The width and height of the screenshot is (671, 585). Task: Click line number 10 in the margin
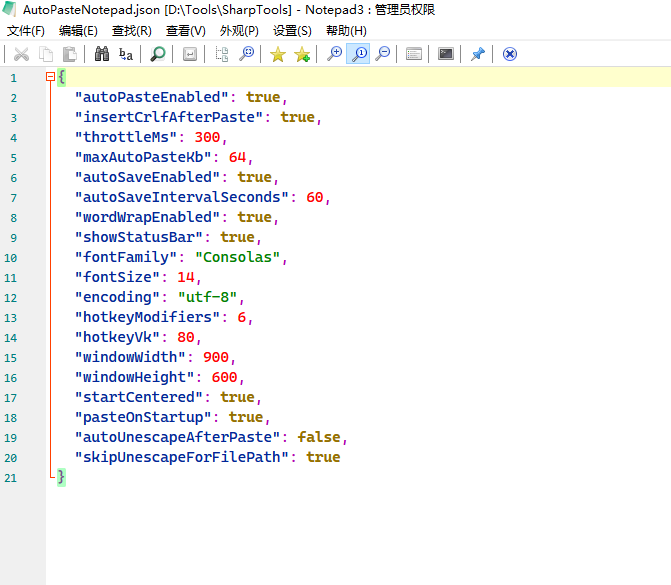(11, 258)
